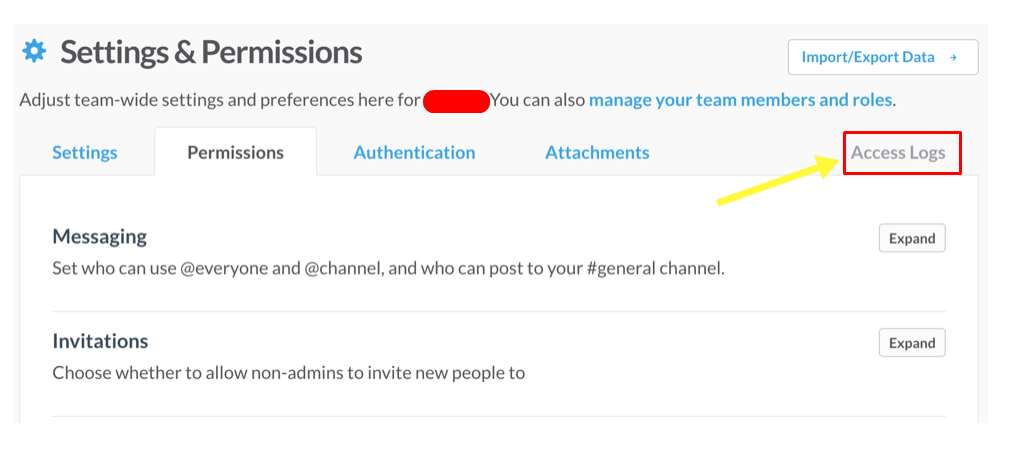Click the Adjust team-wide settings intro text

220,101
